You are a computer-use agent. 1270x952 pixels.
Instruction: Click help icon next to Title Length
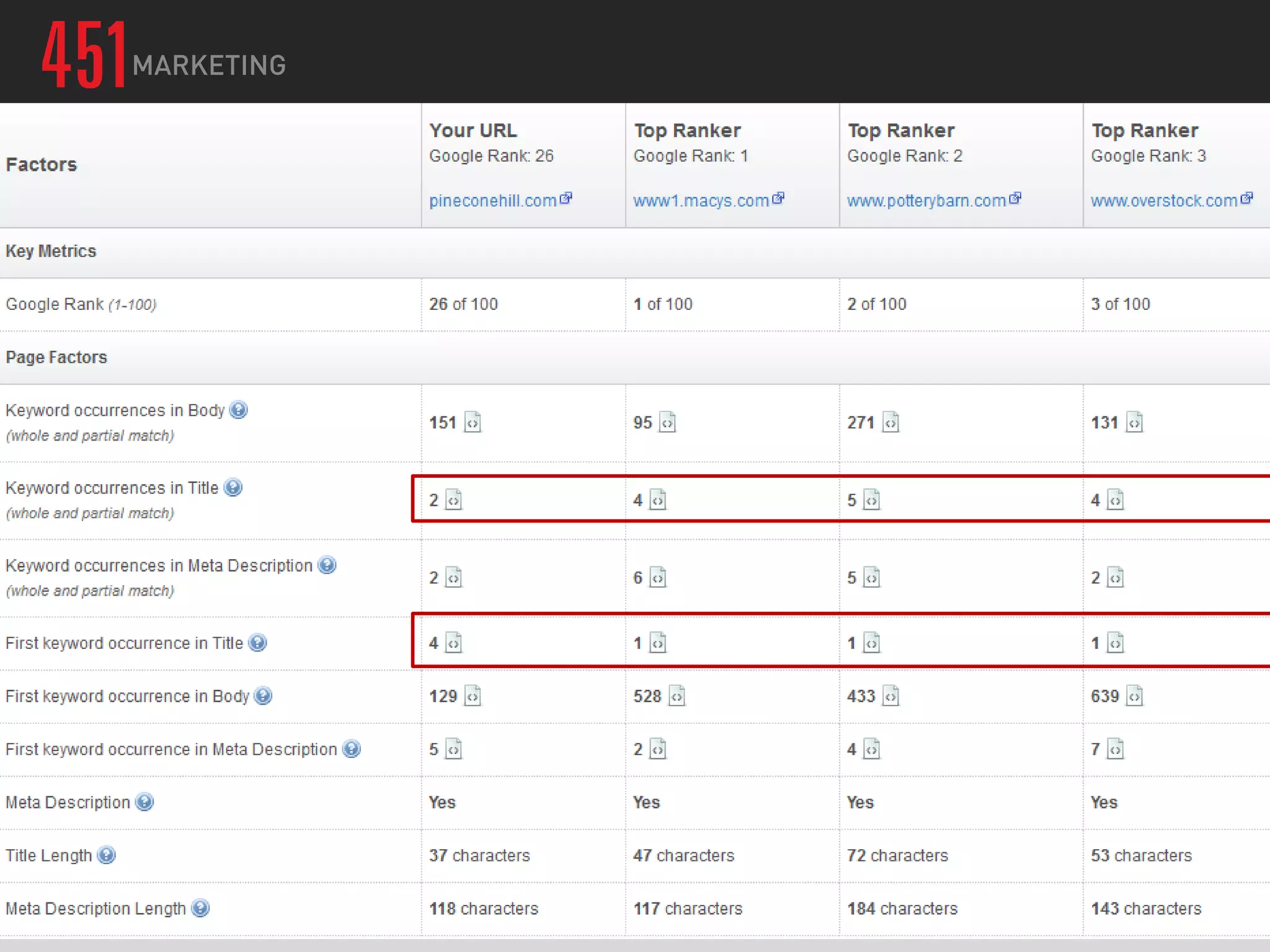[x=107, y=855]
